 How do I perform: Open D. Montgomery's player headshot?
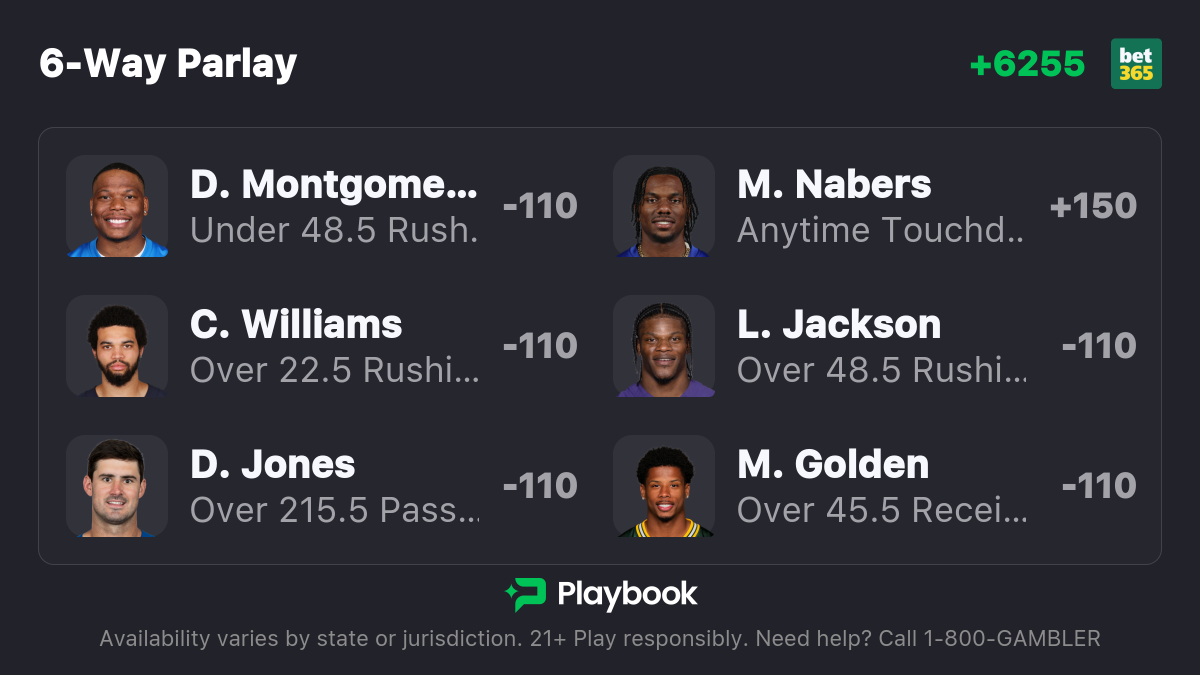pyautogui.click(x=117, y=206)
